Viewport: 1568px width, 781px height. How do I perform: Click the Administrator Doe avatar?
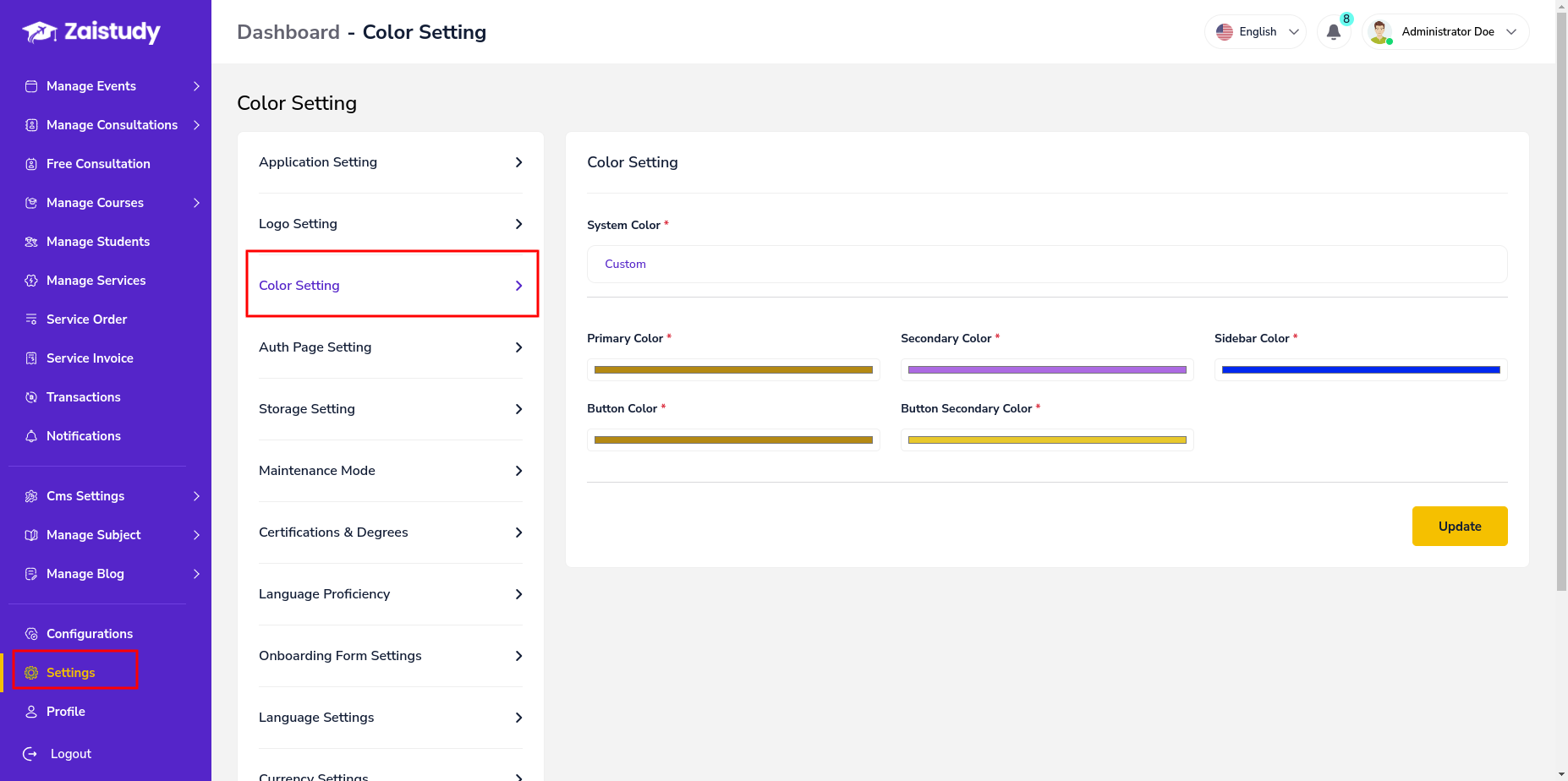pyautogui.click(x=1380, y=32)
